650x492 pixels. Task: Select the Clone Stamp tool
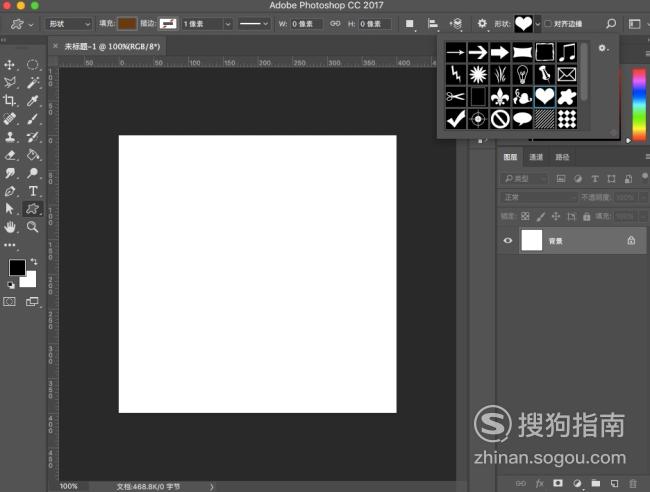click(10, 137)
